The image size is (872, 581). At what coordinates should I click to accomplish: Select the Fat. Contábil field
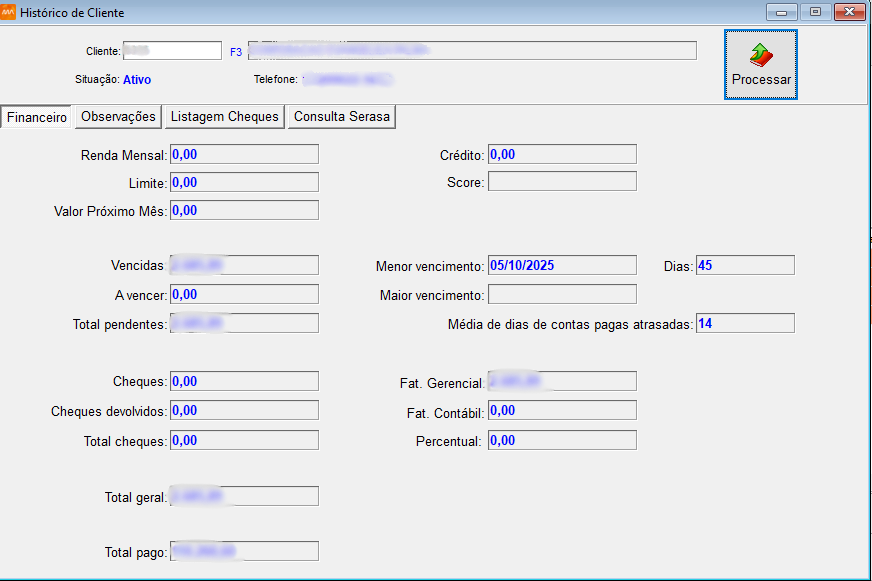point(562,410)
